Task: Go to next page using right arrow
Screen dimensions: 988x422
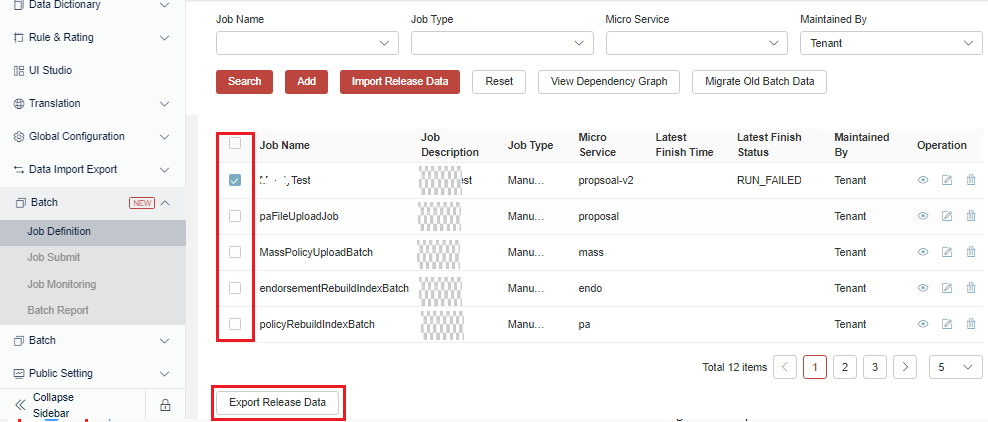Action: [x=905, y=367]
